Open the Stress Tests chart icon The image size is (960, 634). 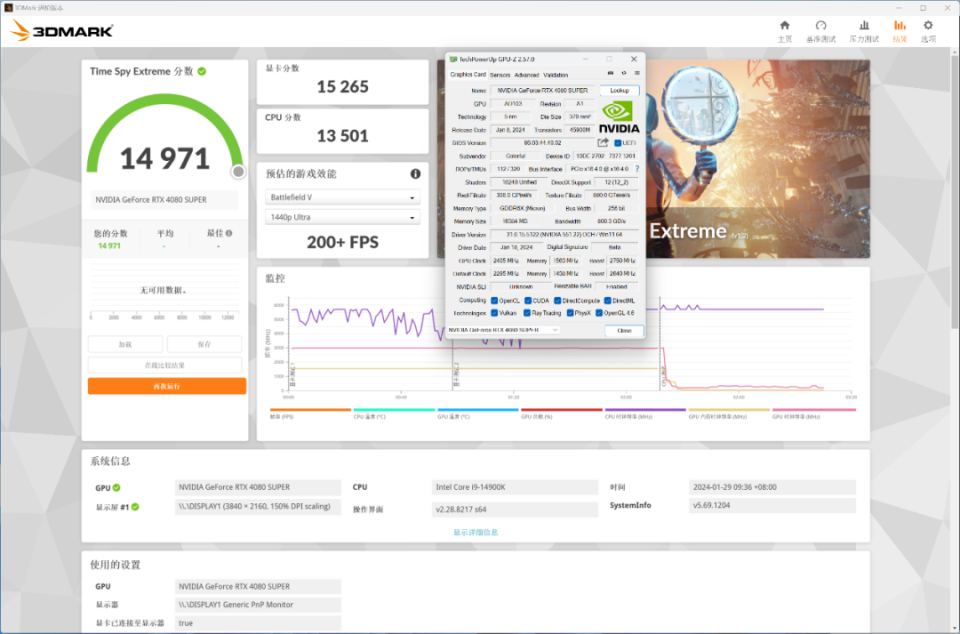pos(864,26)
